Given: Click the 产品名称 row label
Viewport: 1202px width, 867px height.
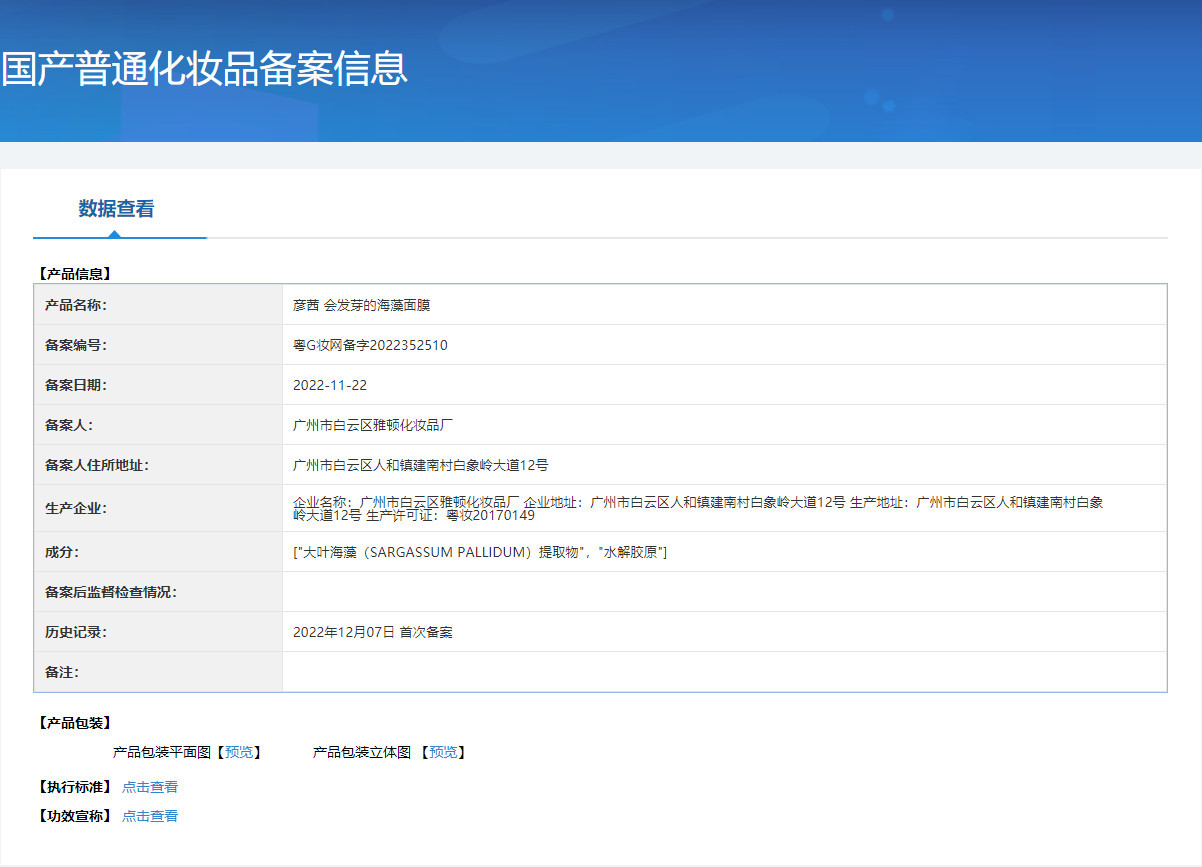Looking at the screenshot, I should tap(76, 305).
